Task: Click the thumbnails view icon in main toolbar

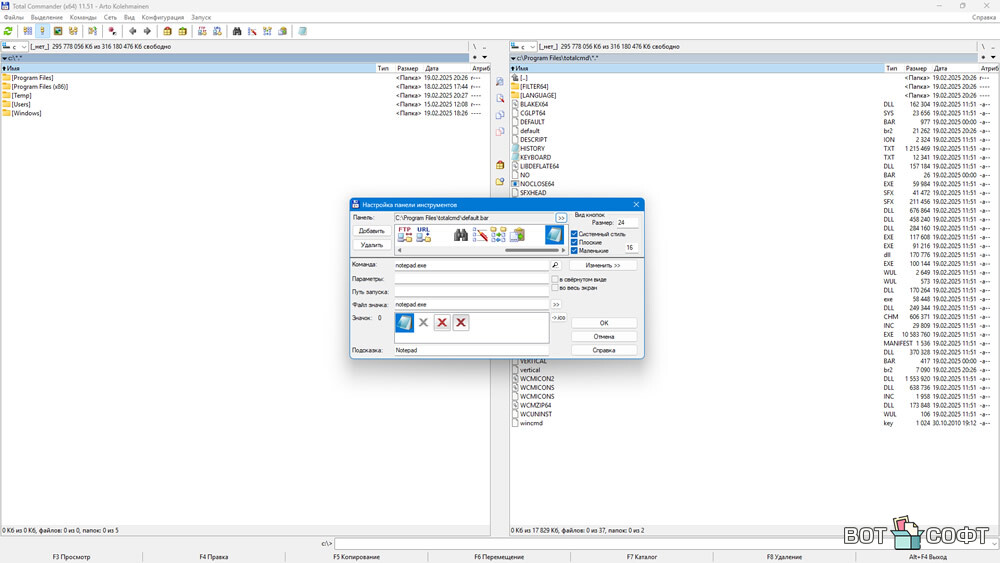Action: pos(58,31)
